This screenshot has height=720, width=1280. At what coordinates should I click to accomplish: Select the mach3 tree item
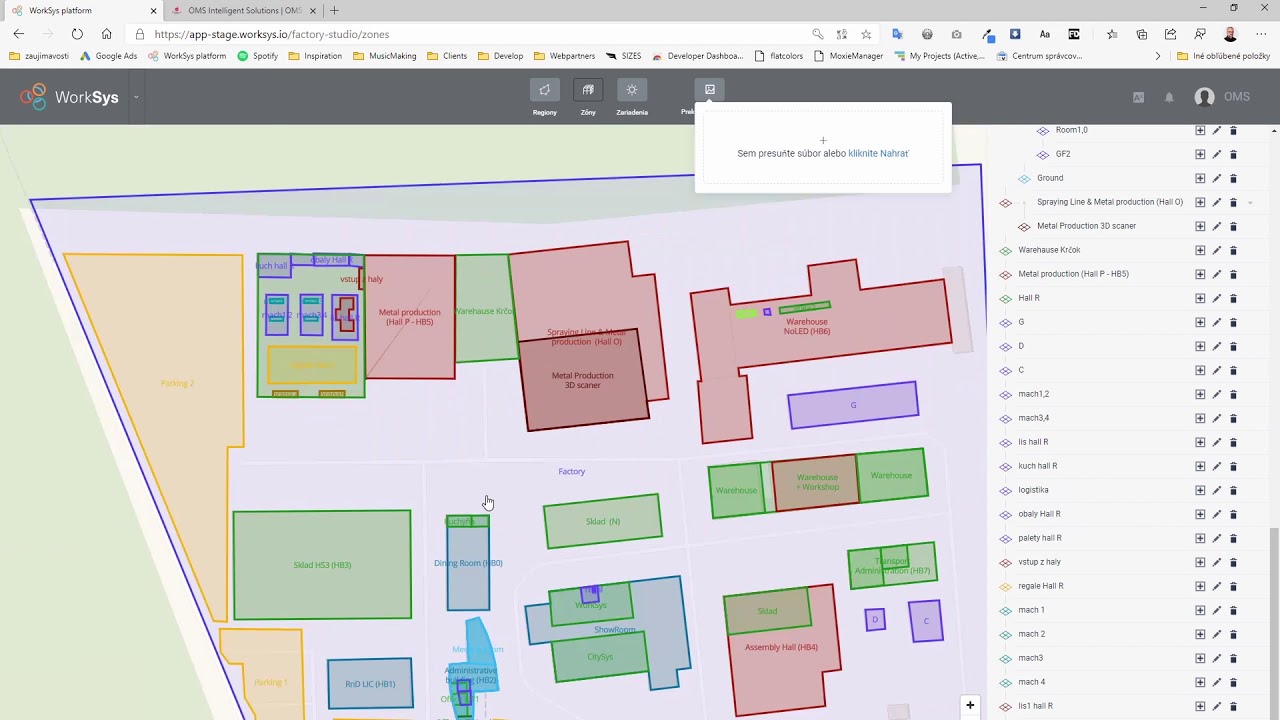tap(1030, 658)
